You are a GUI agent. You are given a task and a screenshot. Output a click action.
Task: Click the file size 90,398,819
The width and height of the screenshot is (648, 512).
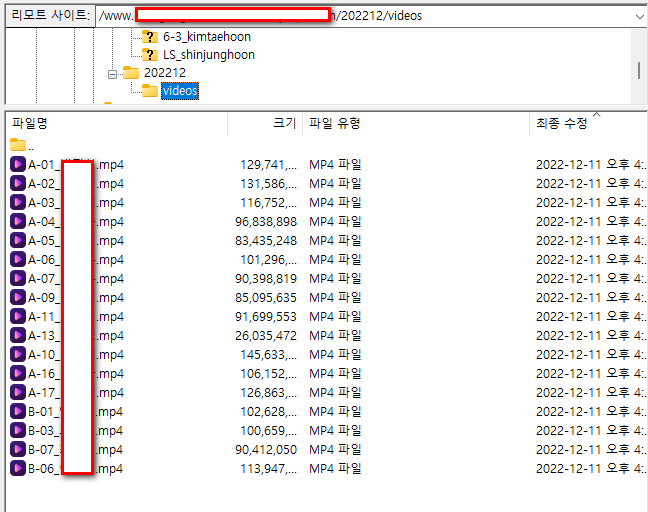(266, 279)
